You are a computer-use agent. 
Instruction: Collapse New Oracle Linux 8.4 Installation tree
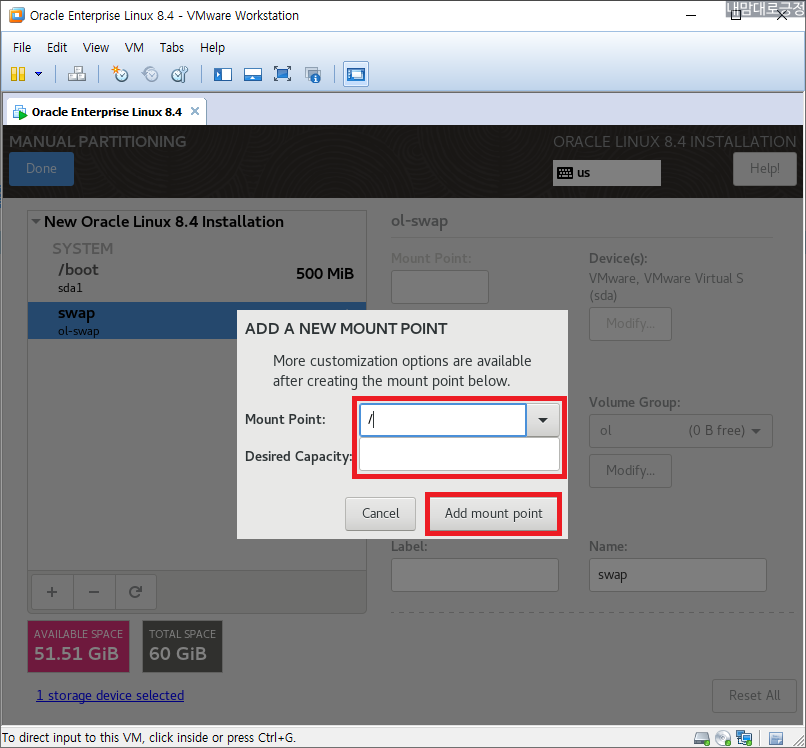click(35, 222)
